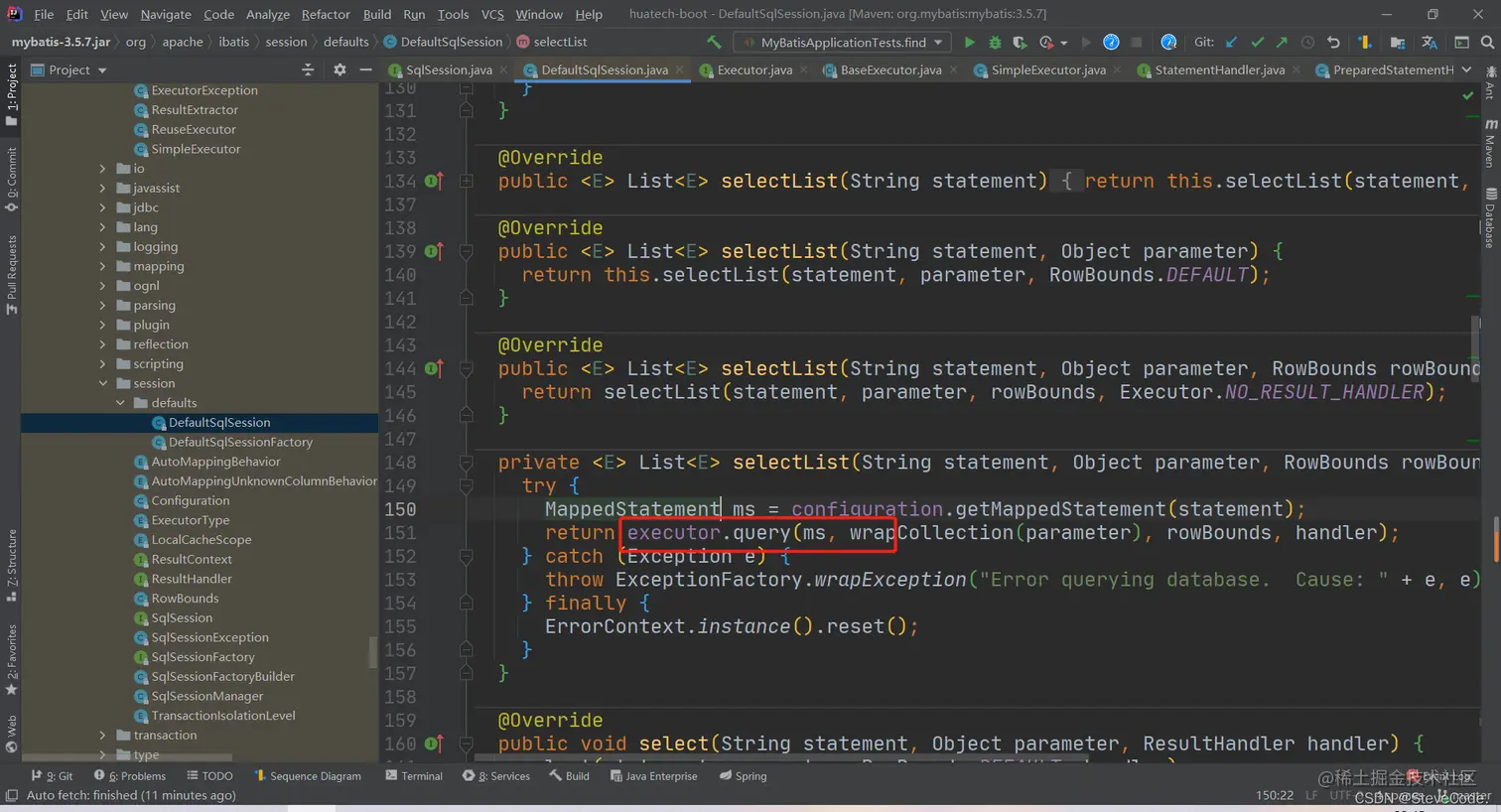
Task: Click the Git update project arrow
Action: pos(1232,42)
